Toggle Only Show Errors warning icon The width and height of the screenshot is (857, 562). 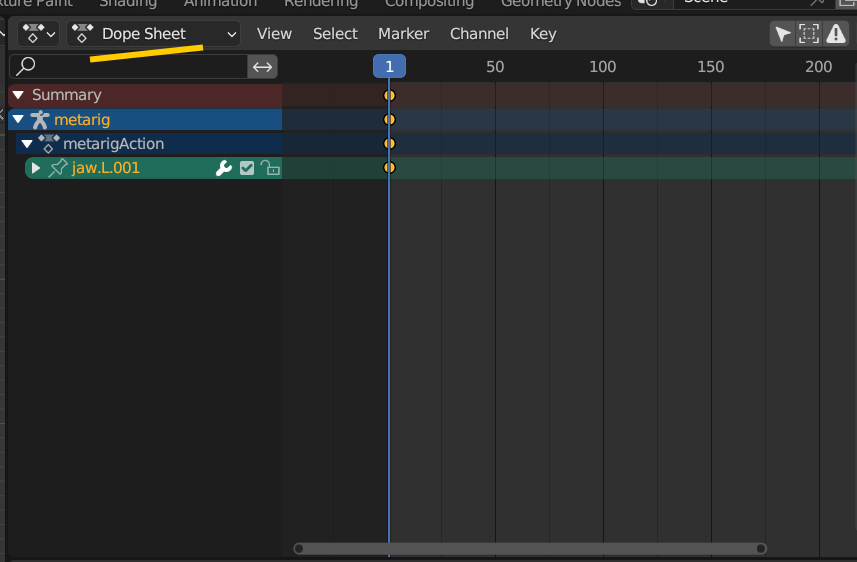click(x=835, y=34)
